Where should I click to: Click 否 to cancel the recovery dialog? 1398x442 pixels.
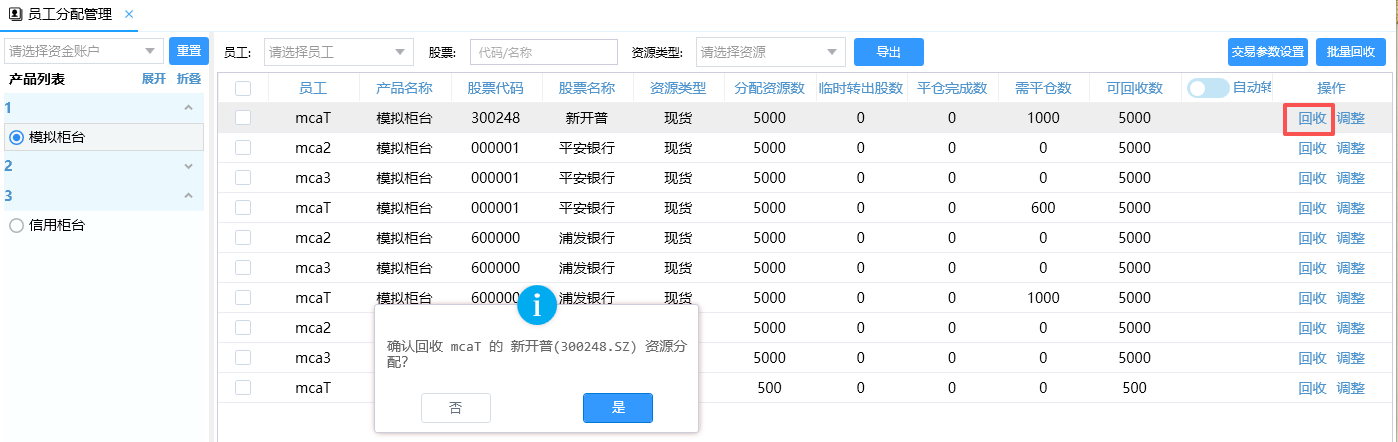click(x=456, y=408)
